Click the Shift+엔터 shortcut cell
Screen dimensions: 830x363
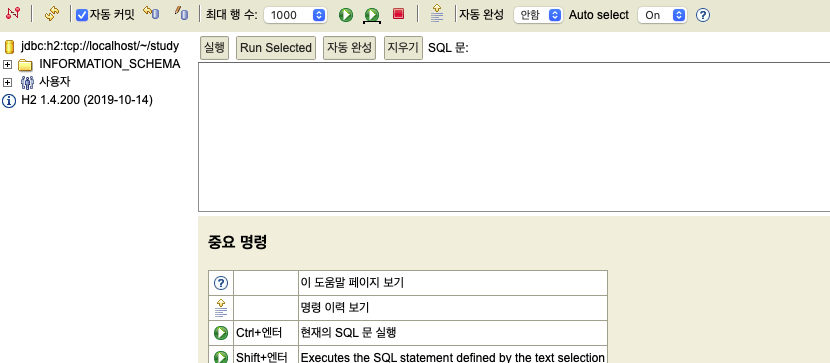(x=266, y=355)
